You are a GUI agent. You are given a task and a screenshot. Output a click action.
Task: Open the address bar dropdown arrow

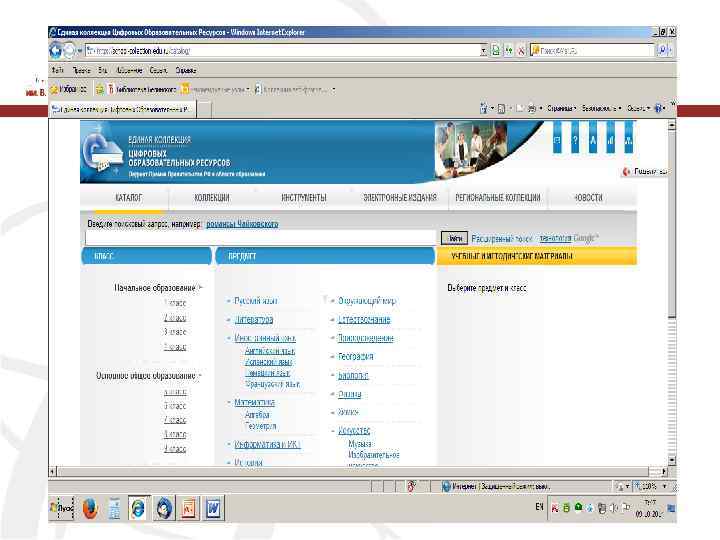pyautogui.click(x=483, y=51)
